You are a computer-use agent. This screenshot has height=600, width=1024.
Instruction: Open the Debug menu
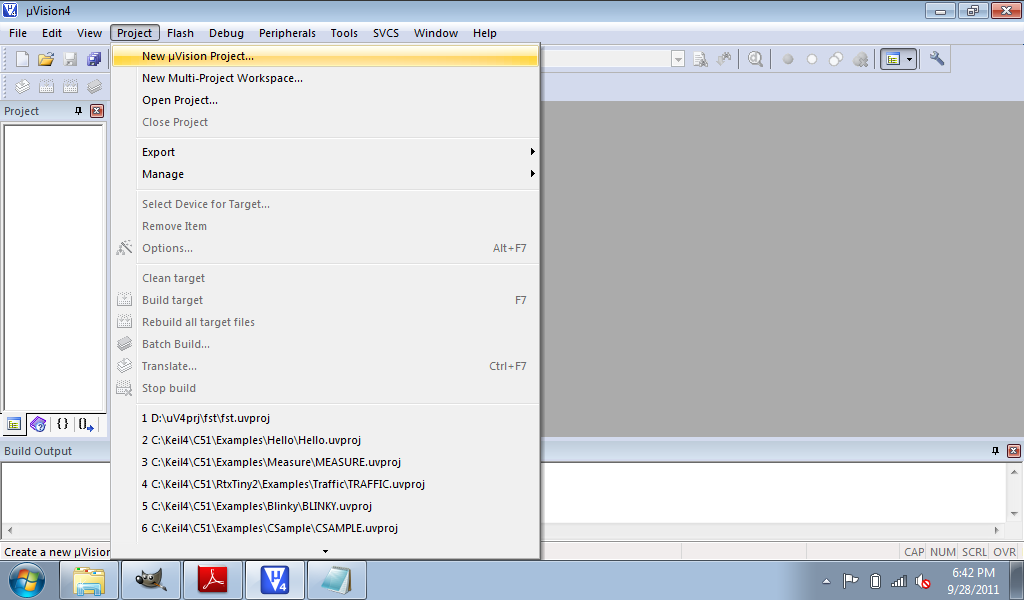pyautogui.click(x=227, y=33)
